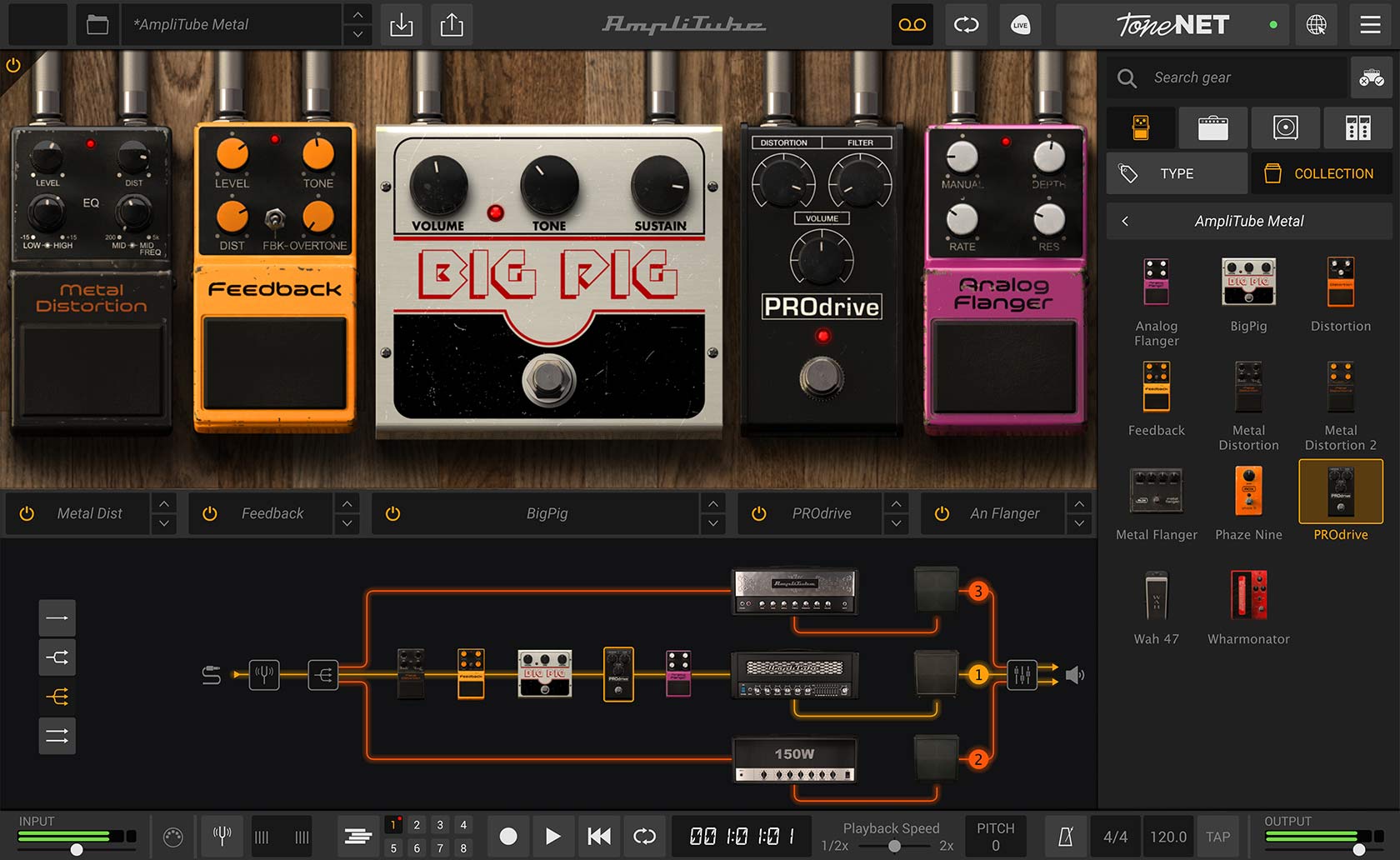Select track 8 button

(x=463, y=847)
